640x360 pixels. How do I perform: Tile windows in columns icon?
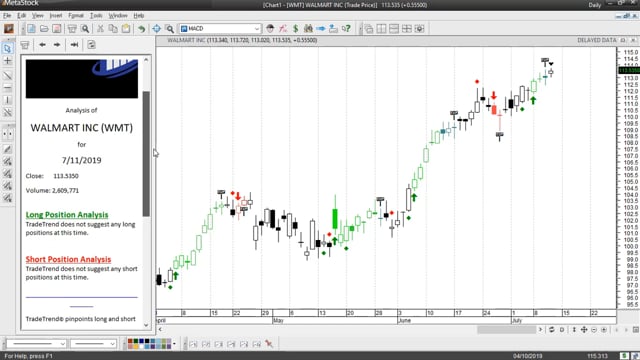click(x=382, y=29)
